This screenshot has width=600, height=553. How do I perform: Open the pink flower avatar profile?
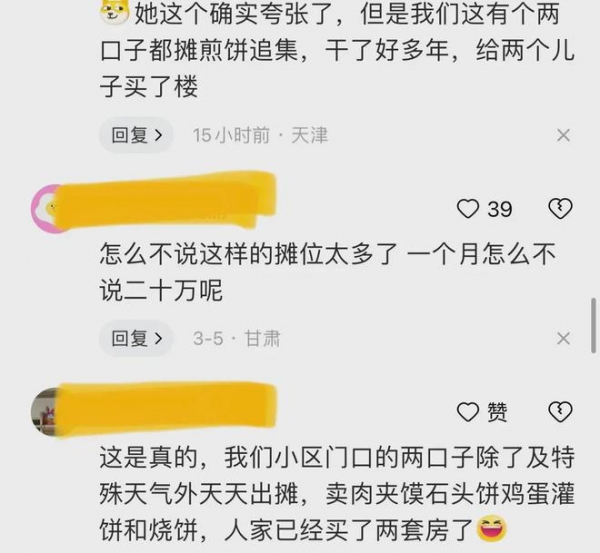pyautogui.click(x=45, y=208)
